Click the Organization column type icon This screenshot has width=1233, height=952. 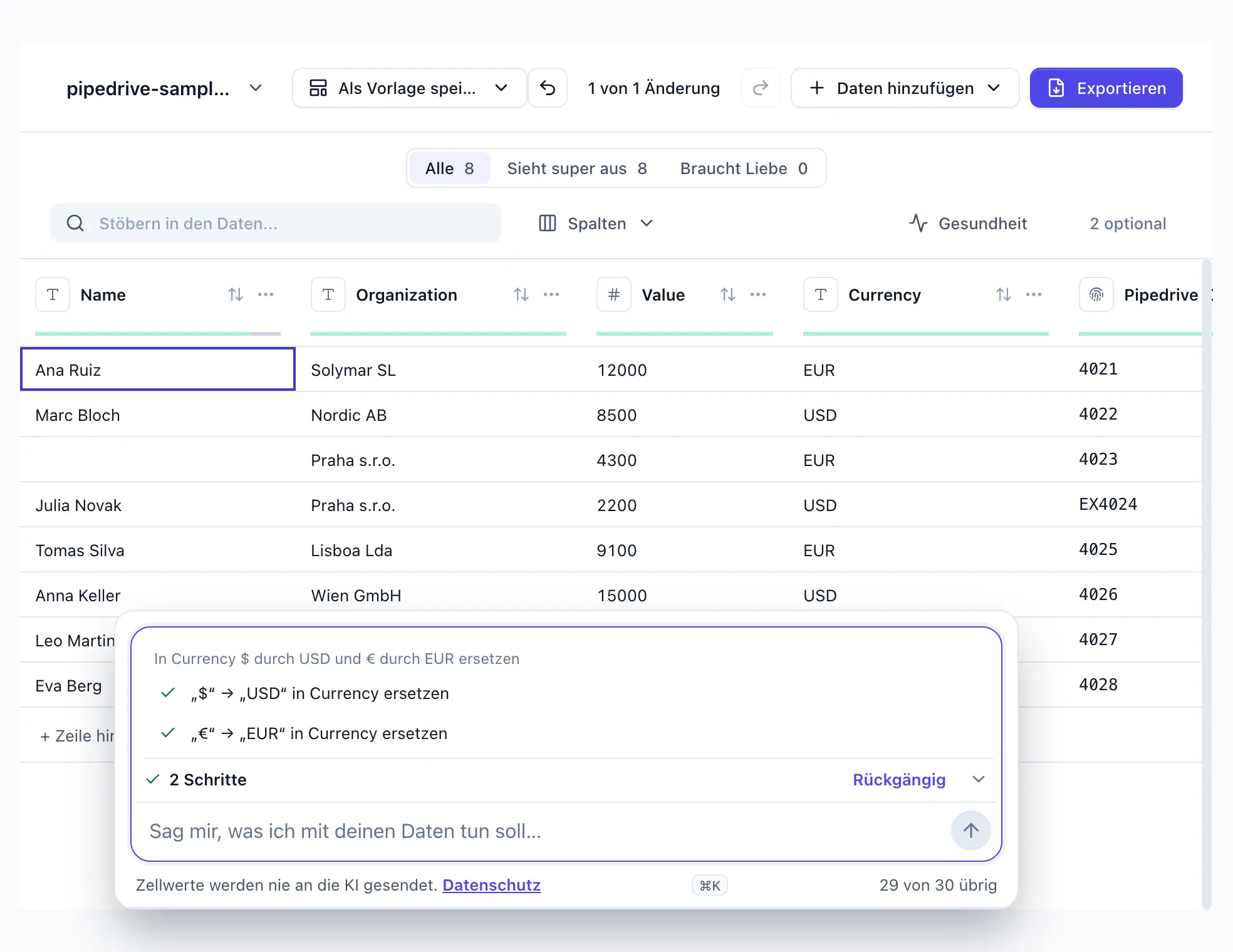click(x=328, y=294)
